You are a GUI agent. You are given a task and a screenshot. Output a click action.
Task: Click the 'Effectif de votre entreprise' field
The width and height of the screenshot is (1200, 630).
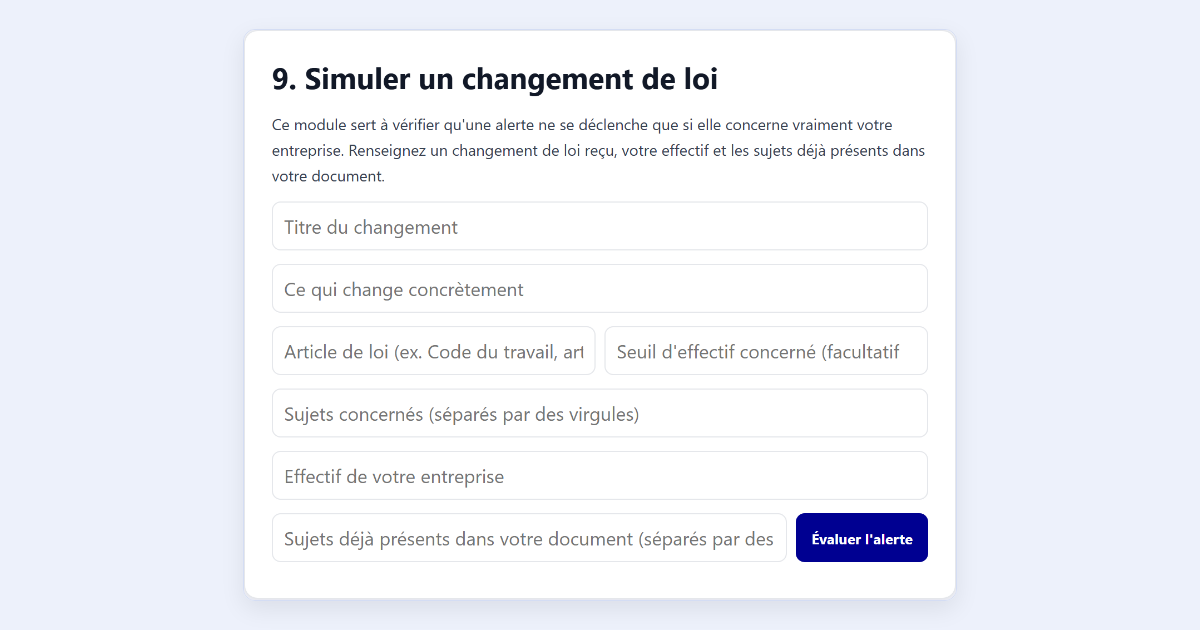pos(600,476)
